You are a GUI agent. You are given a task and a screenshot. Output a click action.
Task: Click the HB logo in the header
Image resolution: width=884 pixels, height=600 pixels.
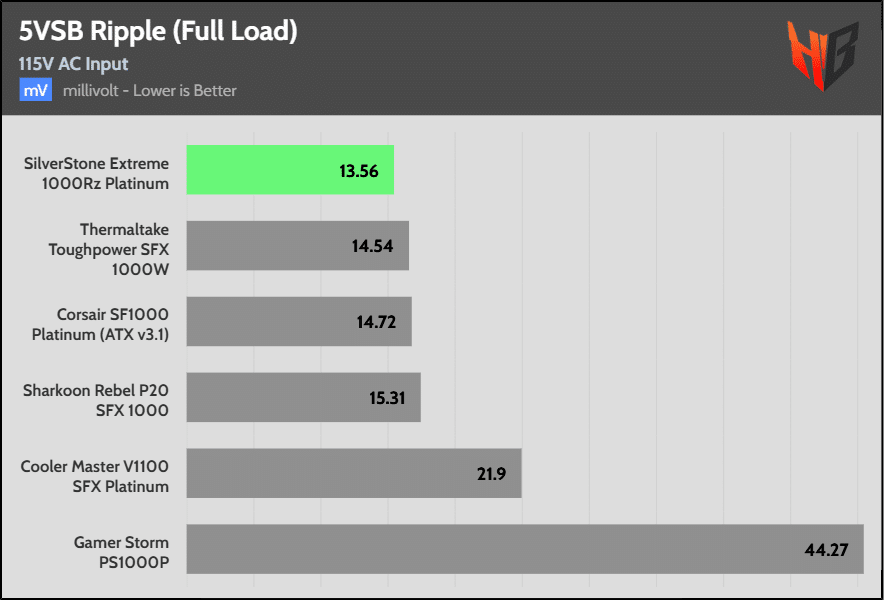point(822,55)
